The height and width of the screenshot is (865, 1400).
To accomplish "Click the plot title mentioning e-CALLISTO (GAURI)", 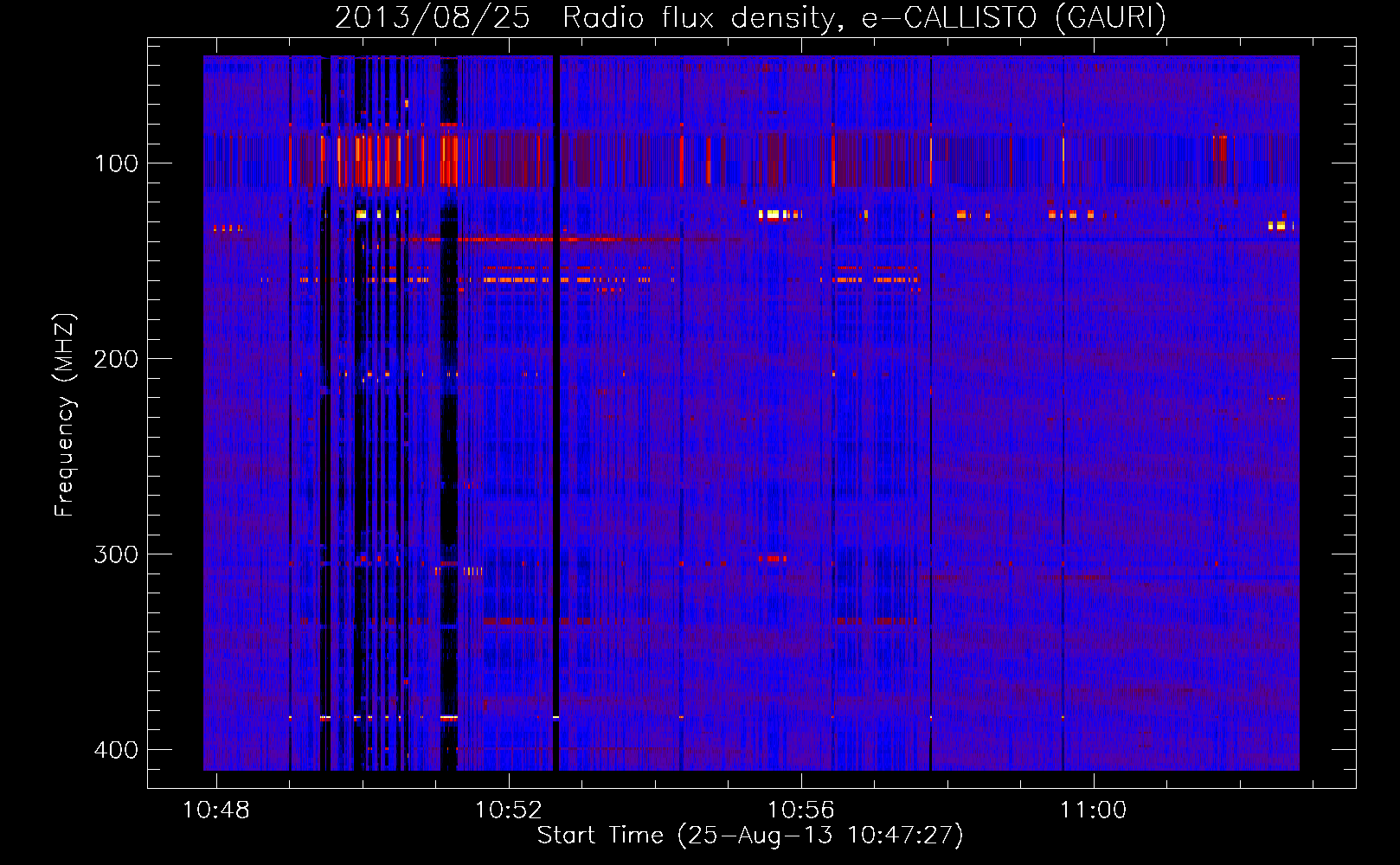I will (x=750, y=17).
